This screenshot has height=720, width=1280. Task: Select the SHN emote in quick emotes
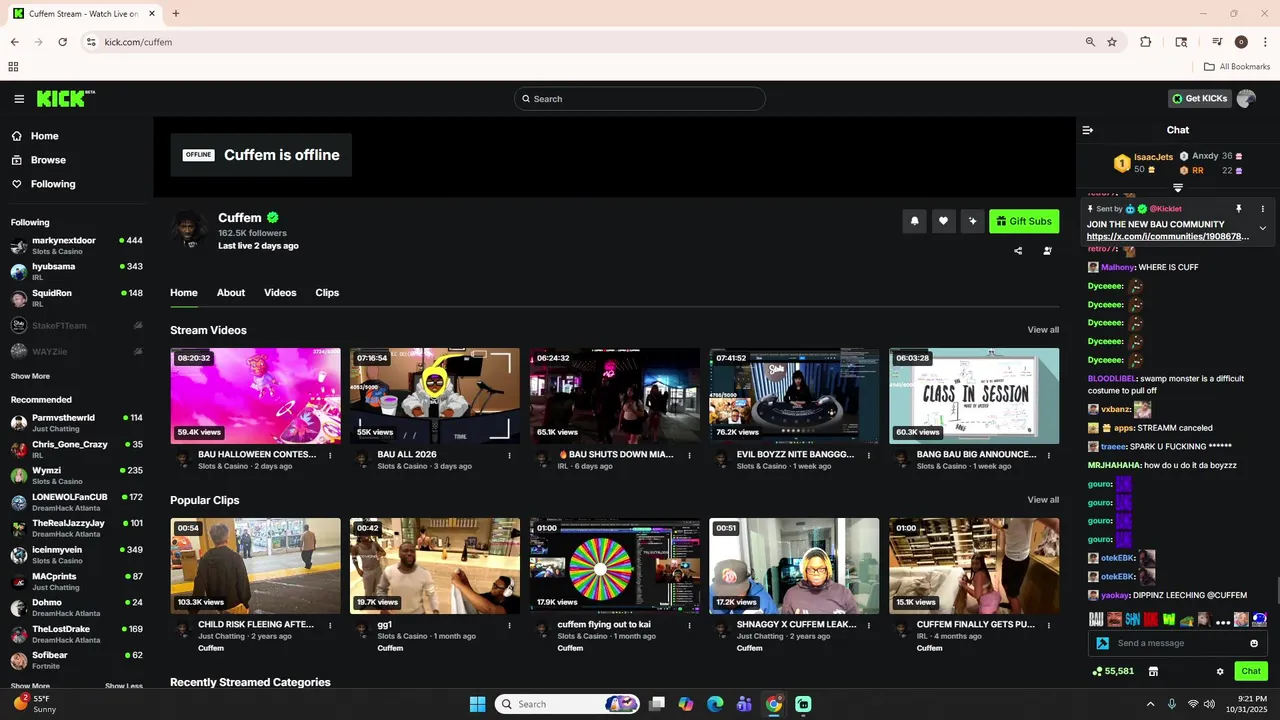tap(1132, 620)
